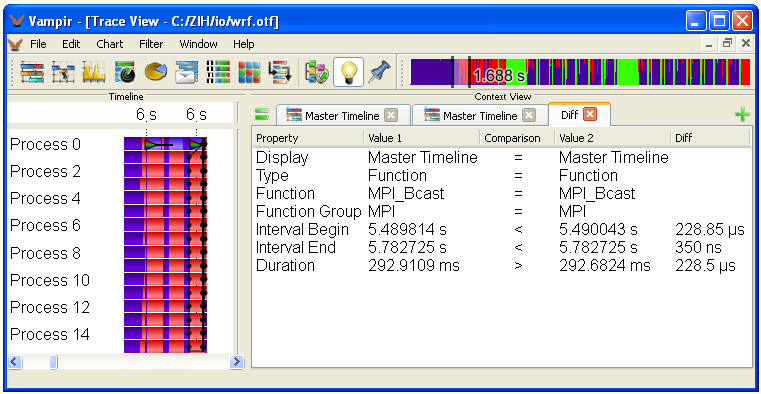761x394 pixels.
Task: Open the Process Timeline chart icon
Action: coord(63,72)
